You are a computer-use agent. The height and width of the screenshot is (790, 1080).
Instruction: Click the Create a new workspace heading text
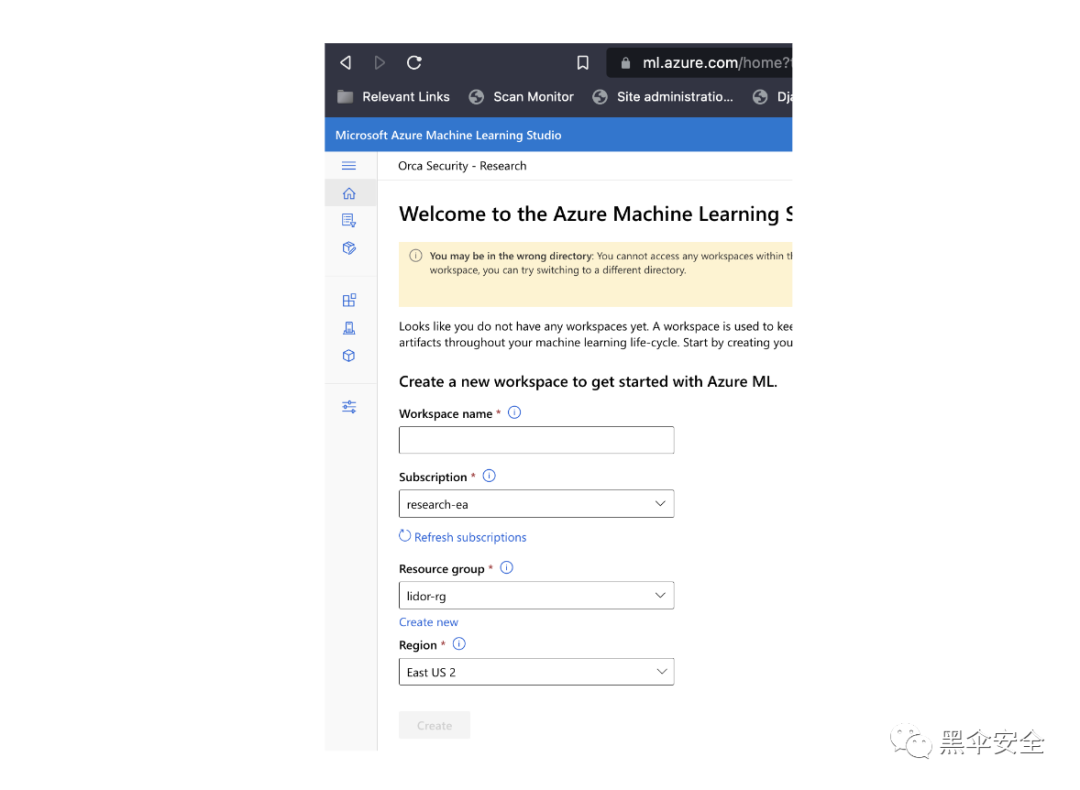click(588, 382)
